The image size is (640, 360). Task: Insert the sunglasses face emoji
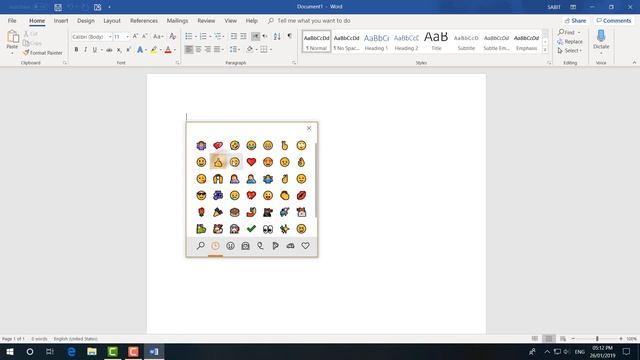201,196
